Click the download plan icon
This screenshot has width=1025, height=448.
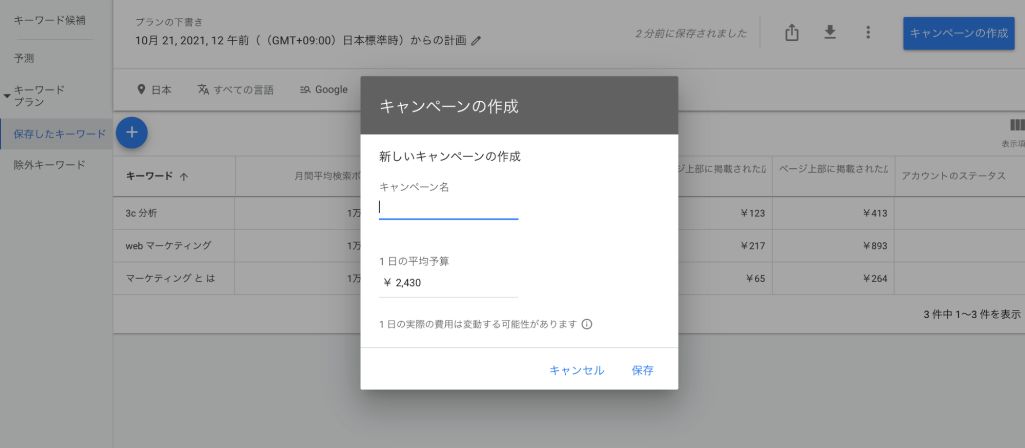(830, 31)
